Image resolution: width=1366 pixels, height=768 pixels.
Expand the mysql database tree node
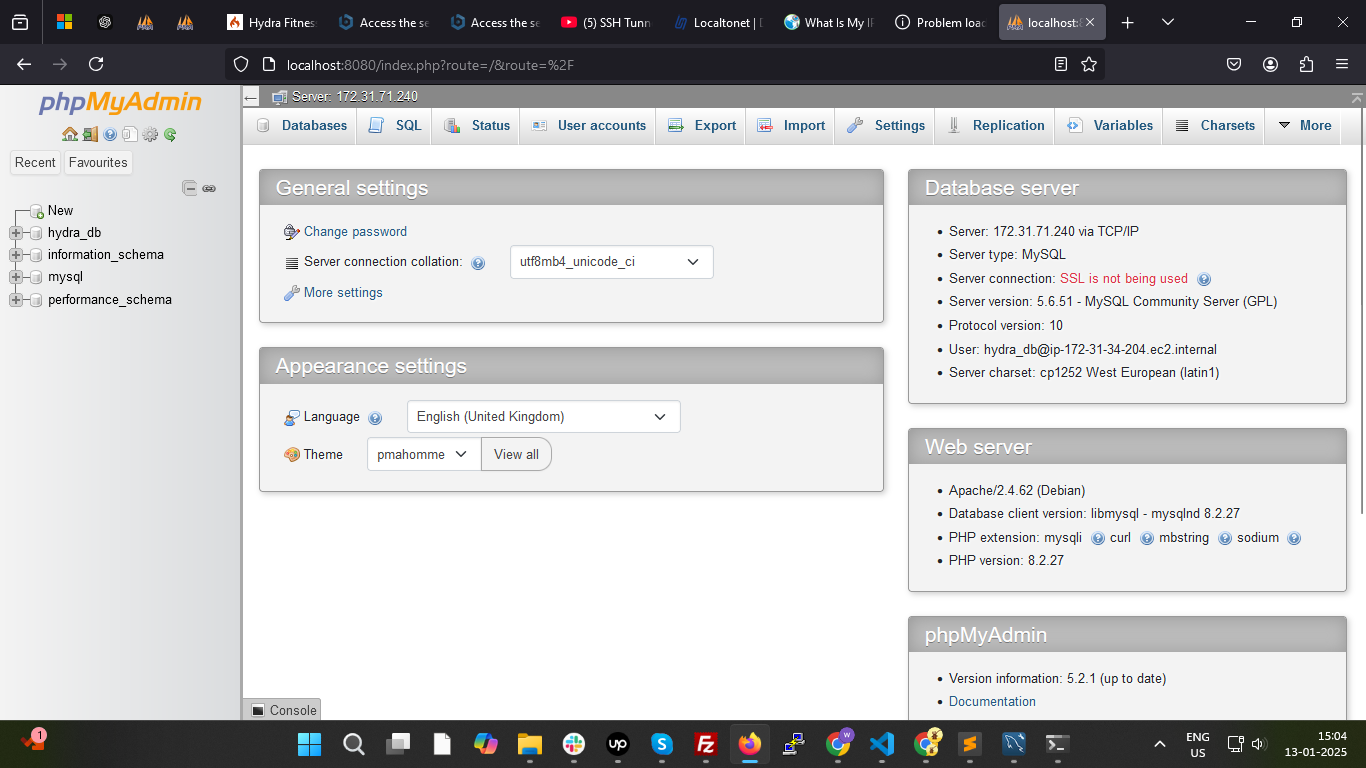pyautogui.click(x=15, y=277)
